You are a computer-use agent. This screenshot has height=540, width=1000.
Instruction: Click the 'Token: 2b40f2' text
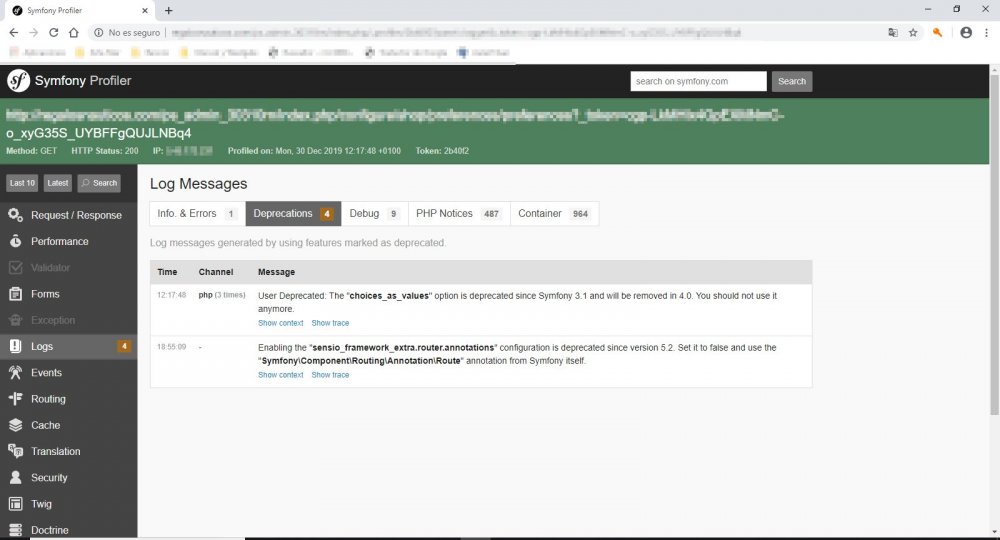tap(442, 151)
